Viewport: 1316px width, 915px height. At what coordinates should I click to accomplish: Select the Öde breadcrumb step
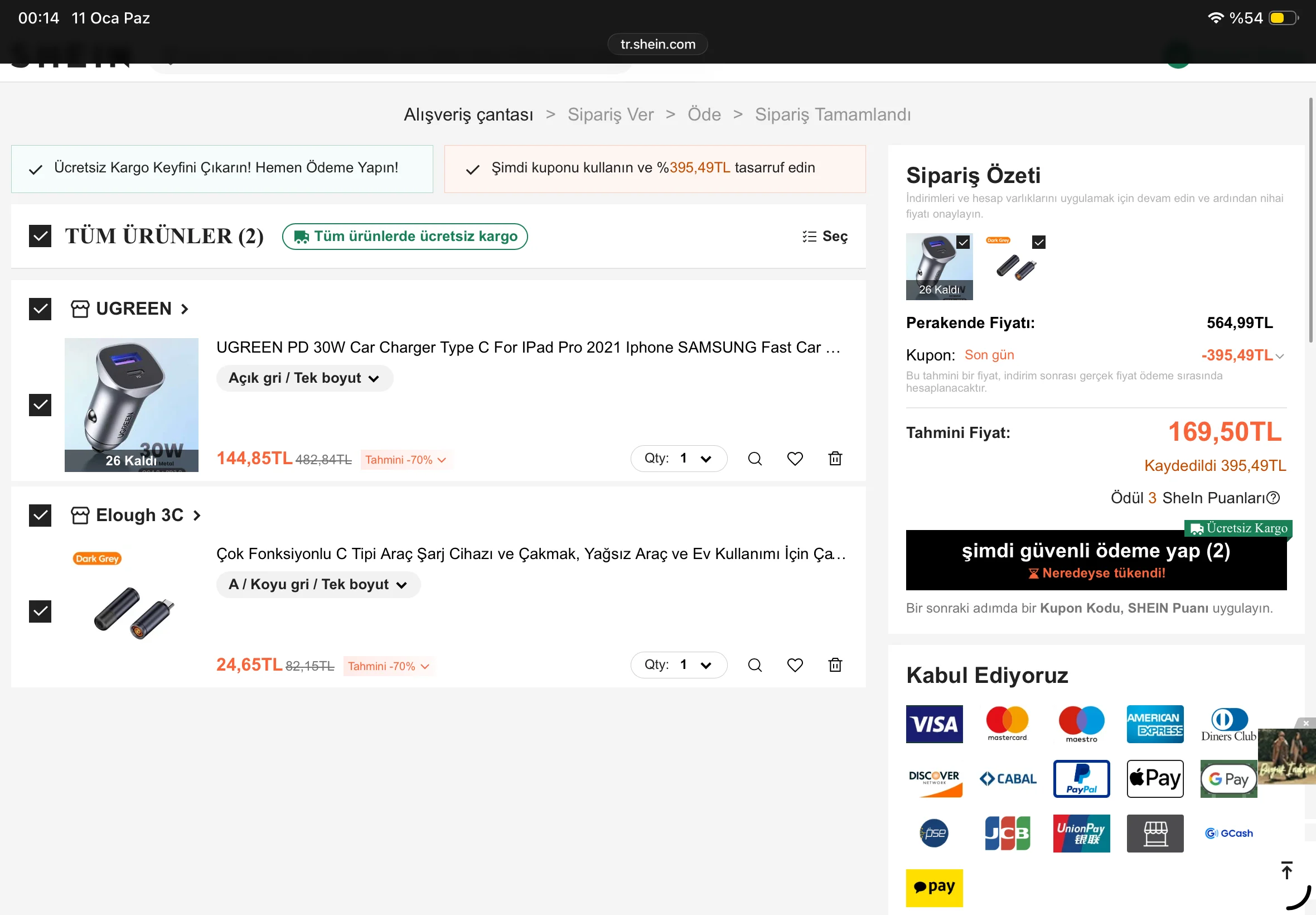pos(704,115)
